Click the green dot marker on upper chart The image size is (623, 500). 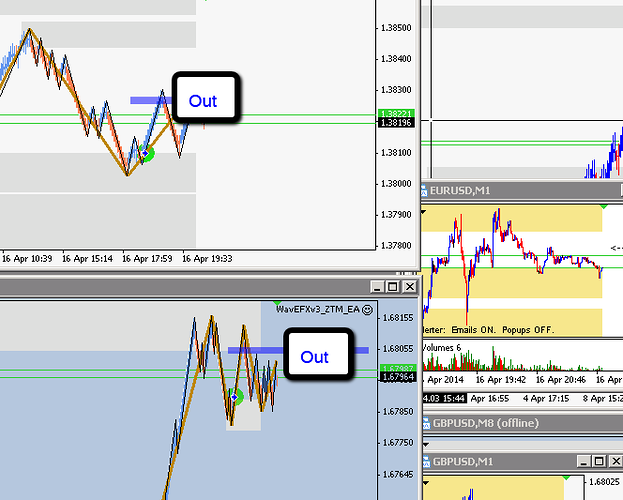click(147, 153)
